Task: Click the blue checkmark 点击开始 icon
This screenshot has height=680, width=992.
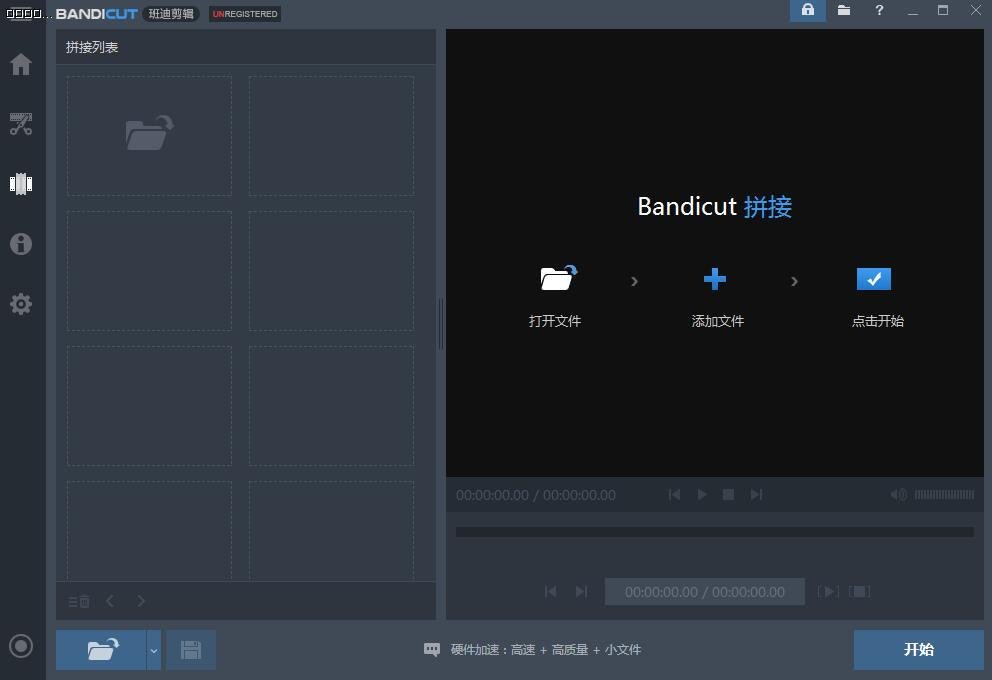Action: click(874, 279)
